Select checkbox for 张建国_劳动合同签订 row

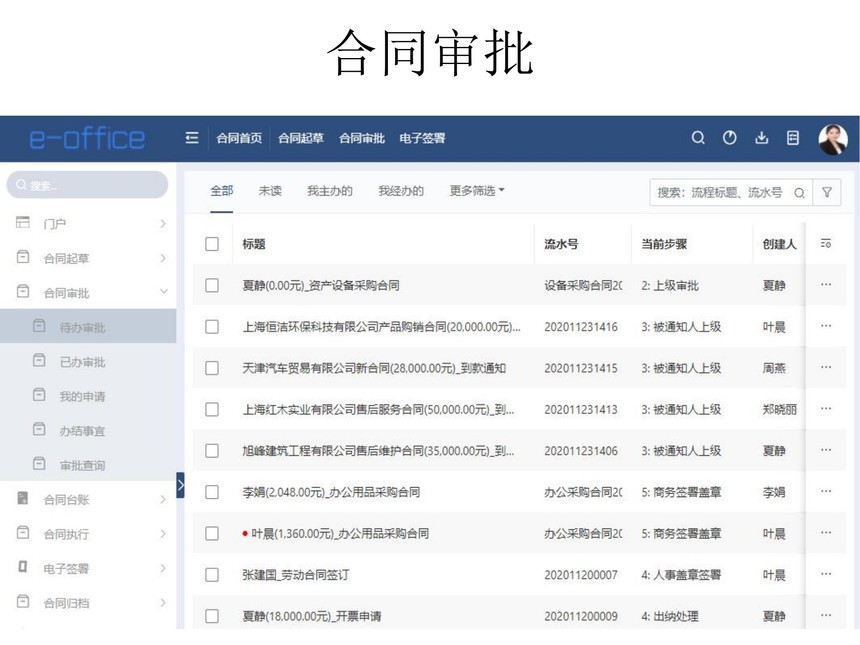[212, 575]
